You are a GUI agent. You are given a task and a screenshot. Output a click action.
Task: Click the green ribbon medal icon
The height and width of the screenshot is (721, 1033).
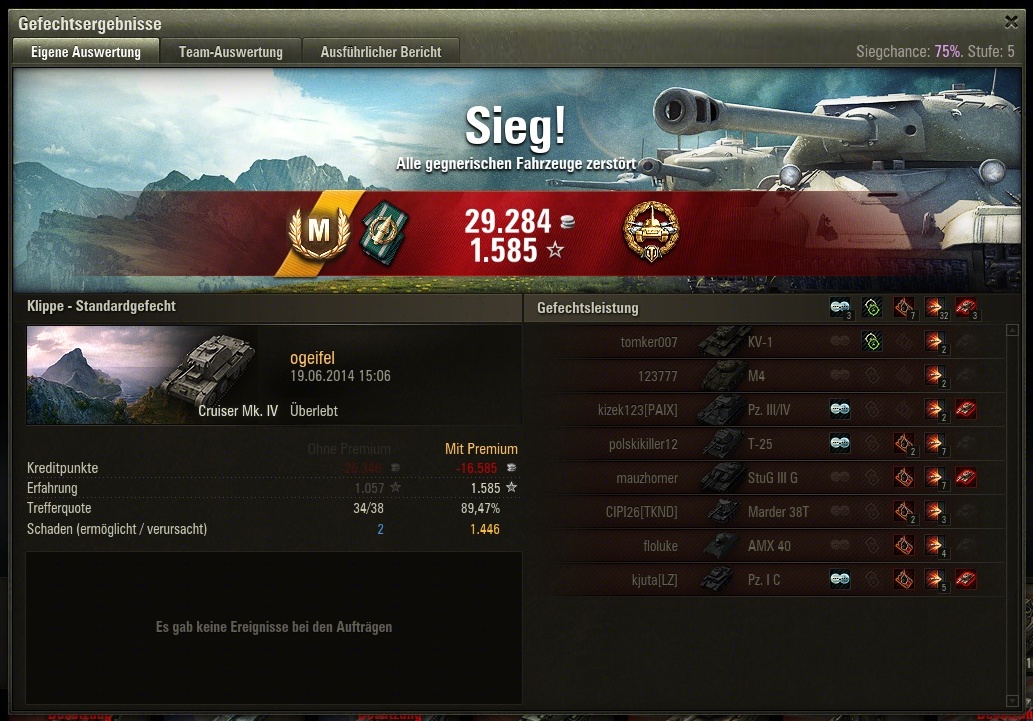tap(384, 233)
